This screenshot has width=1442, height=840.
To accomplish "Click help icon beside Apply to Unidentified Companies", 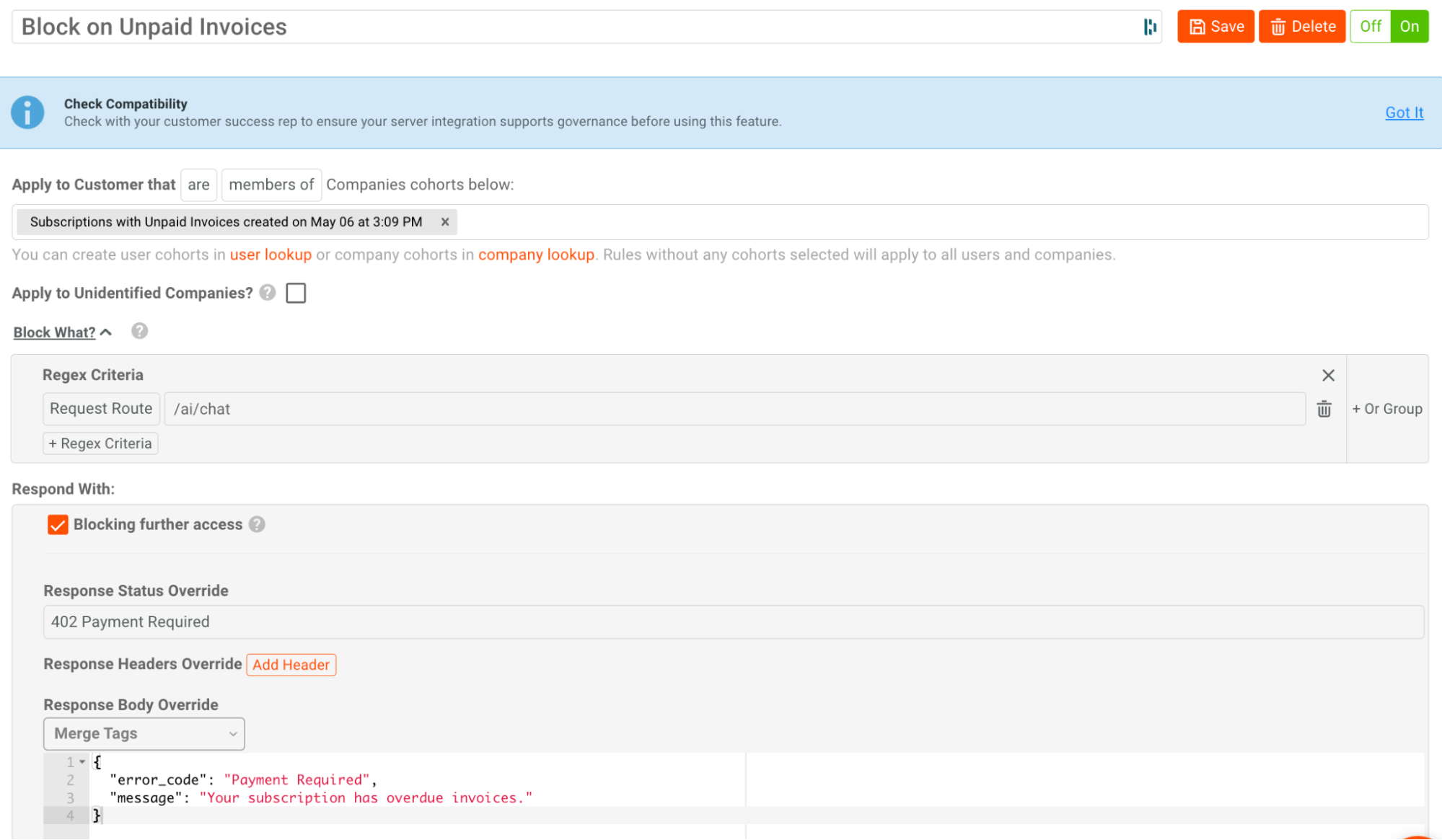I will pyautogui.click(x=266, y=293).
